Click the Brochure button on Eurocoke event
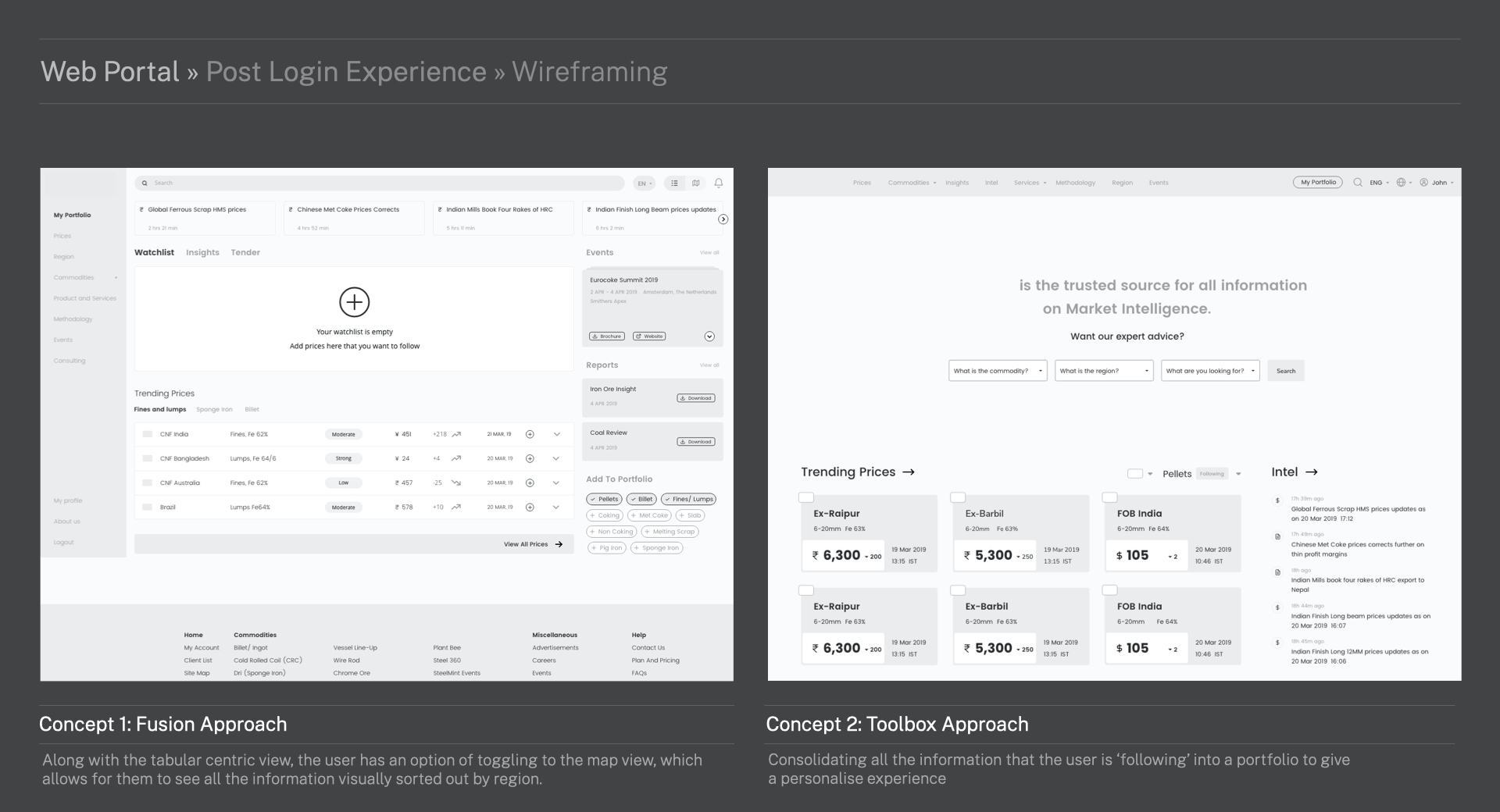 point(606,337)
